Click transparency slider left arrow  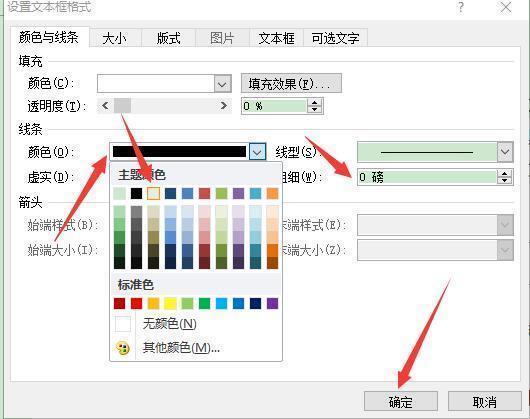[x=105, y=106]
